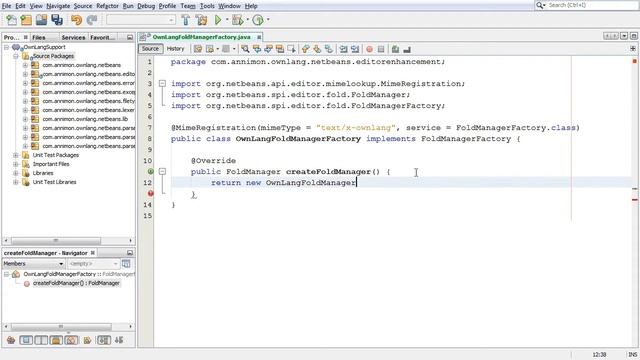Toggle Fully Qualified Names in Navigator
Viewport: 640px width, 360px height.
coord(87,340)
